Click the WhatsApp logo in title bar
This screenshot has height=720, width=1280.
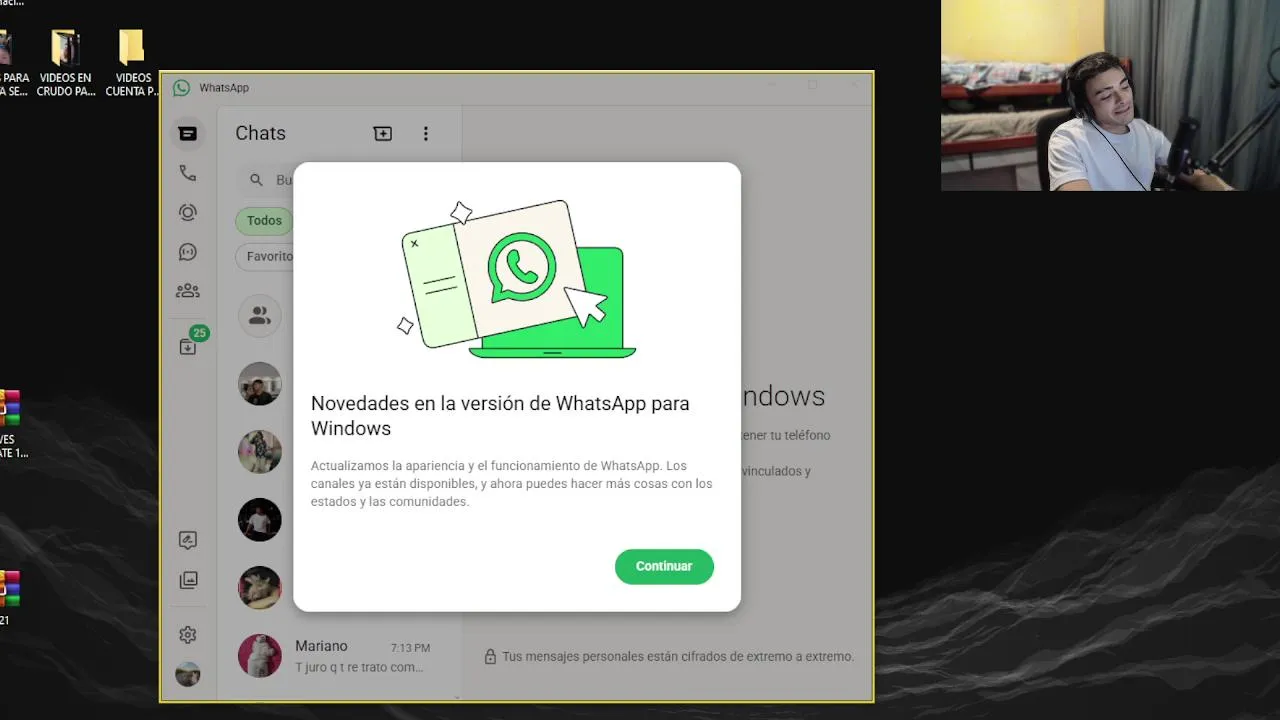point(181,88)
